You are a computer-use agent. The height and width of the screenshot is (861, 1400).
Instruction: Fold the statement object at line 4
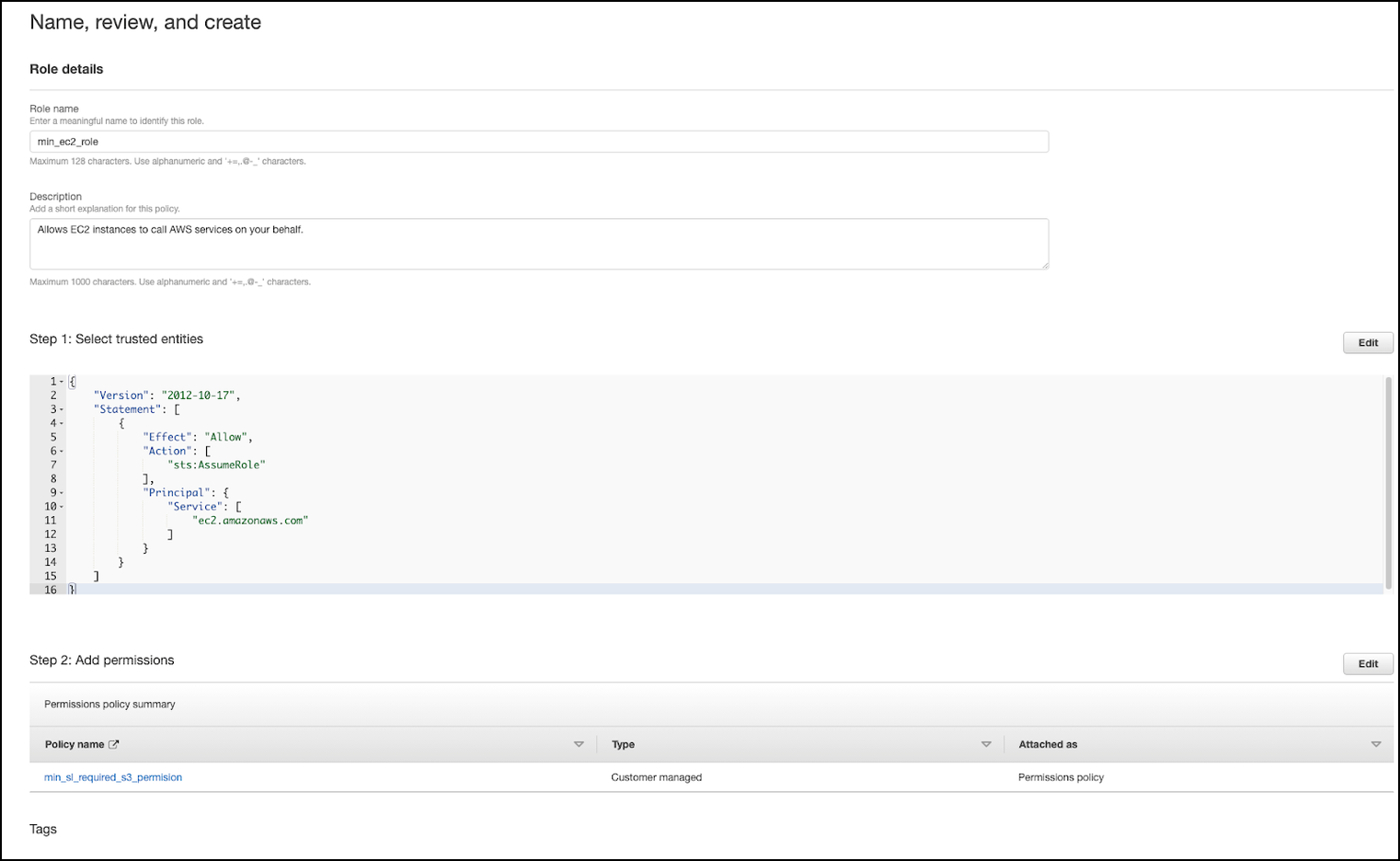pos(62,423)
